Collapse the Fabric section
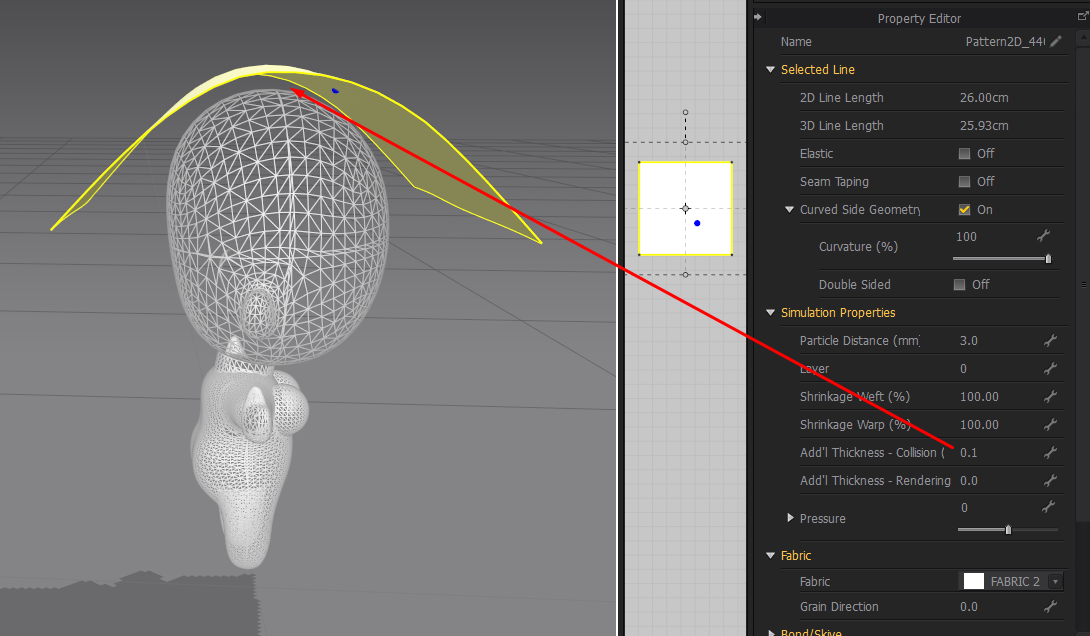1090x636 pixels. point(770,555)
